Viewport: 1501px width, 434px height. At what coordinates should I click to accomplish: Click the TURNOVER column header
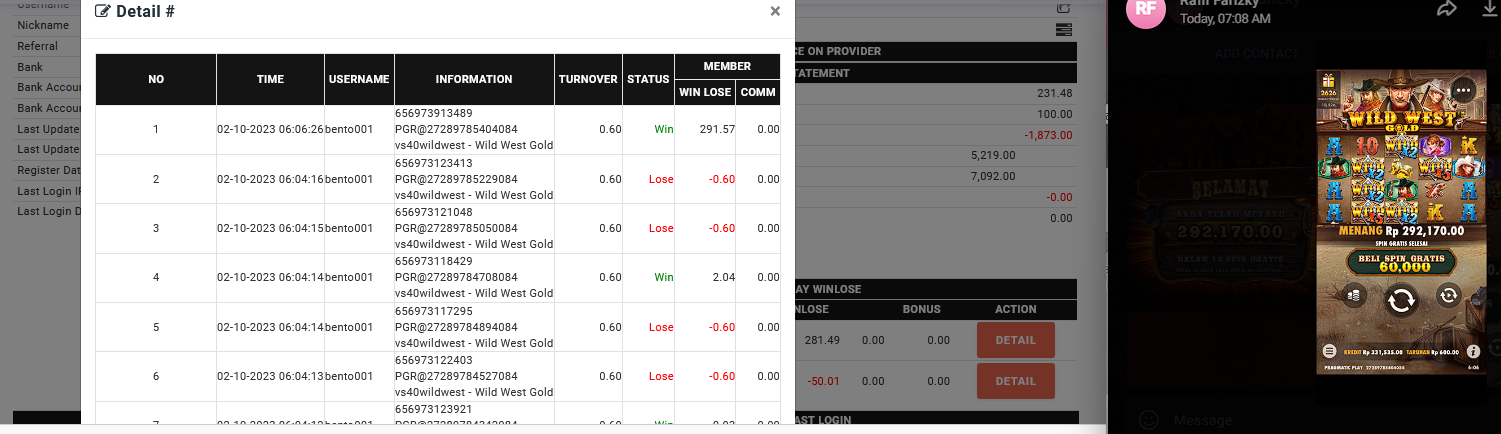[588, 79]
